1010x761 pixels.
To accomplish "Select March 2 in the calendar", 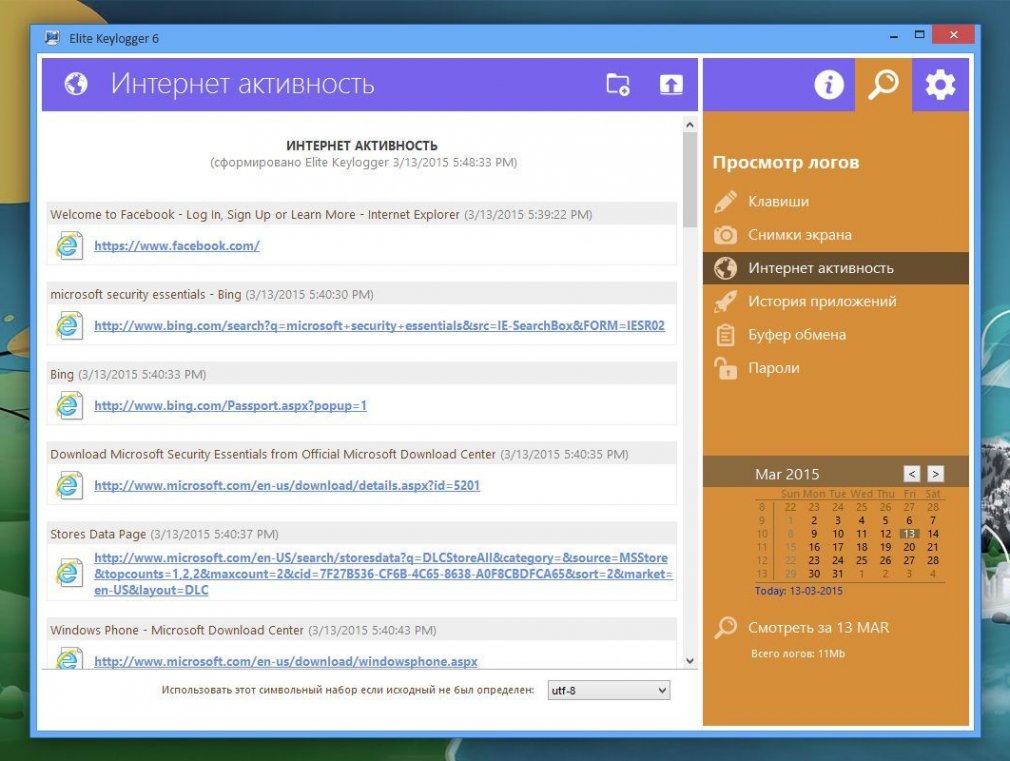I will (x=814, y=521).
